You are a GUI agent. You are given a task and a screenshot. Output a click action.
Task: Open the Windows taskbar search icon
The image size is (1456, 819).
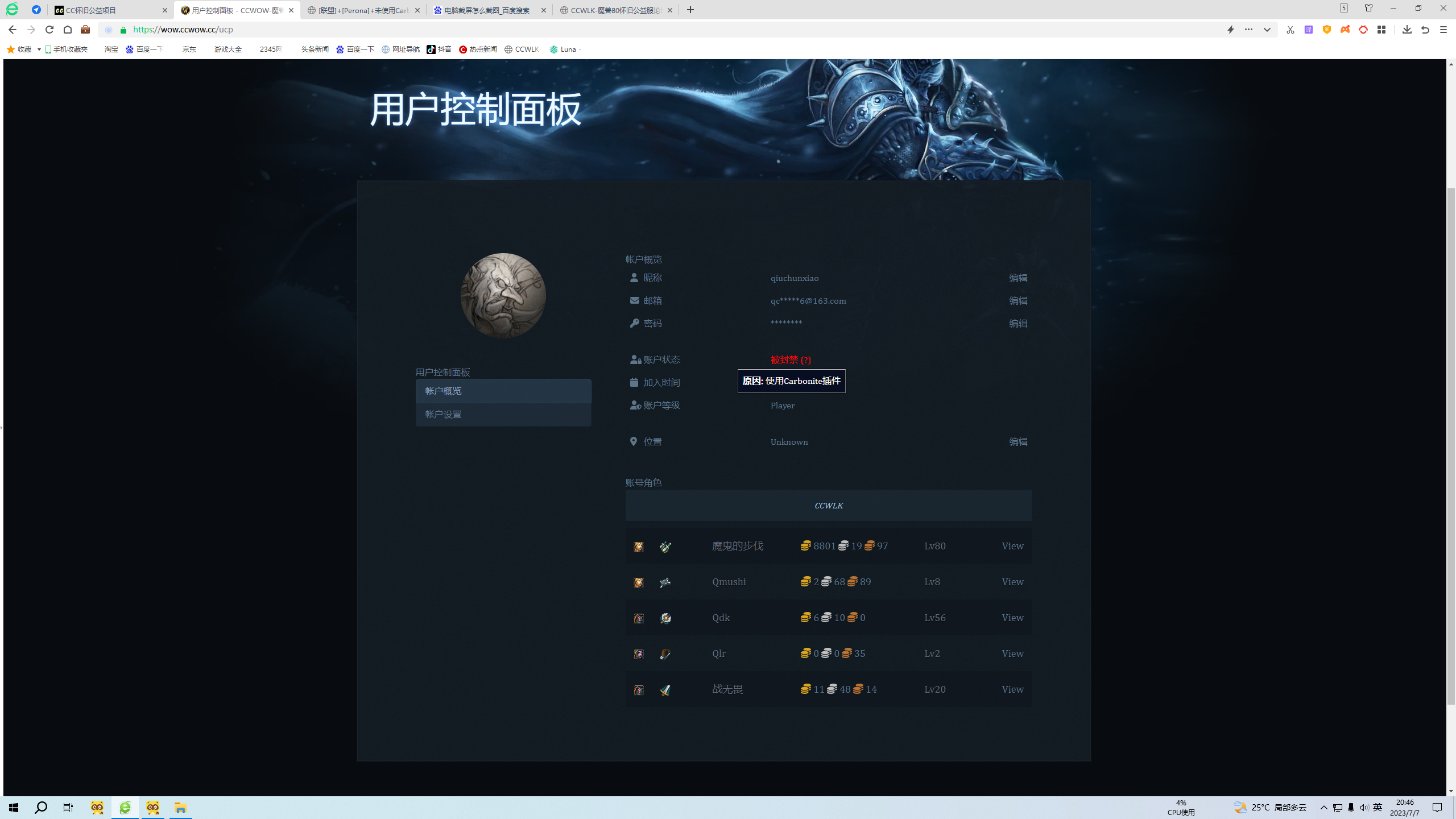coord(41,808)
